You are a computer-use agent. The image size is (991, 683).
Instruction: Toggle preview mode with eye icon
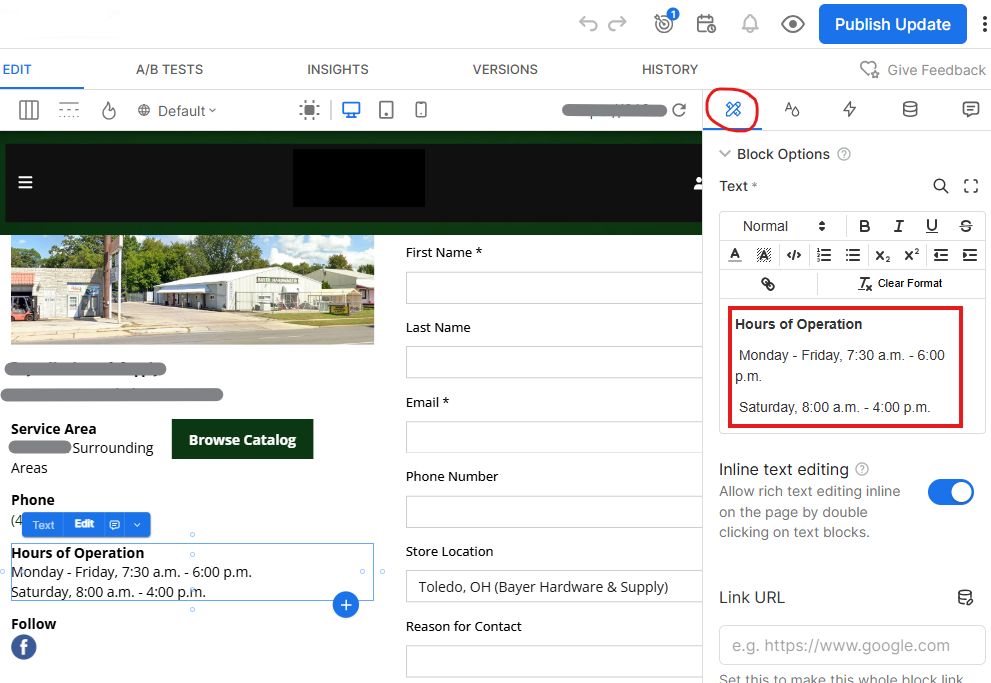tap(793, 24)
